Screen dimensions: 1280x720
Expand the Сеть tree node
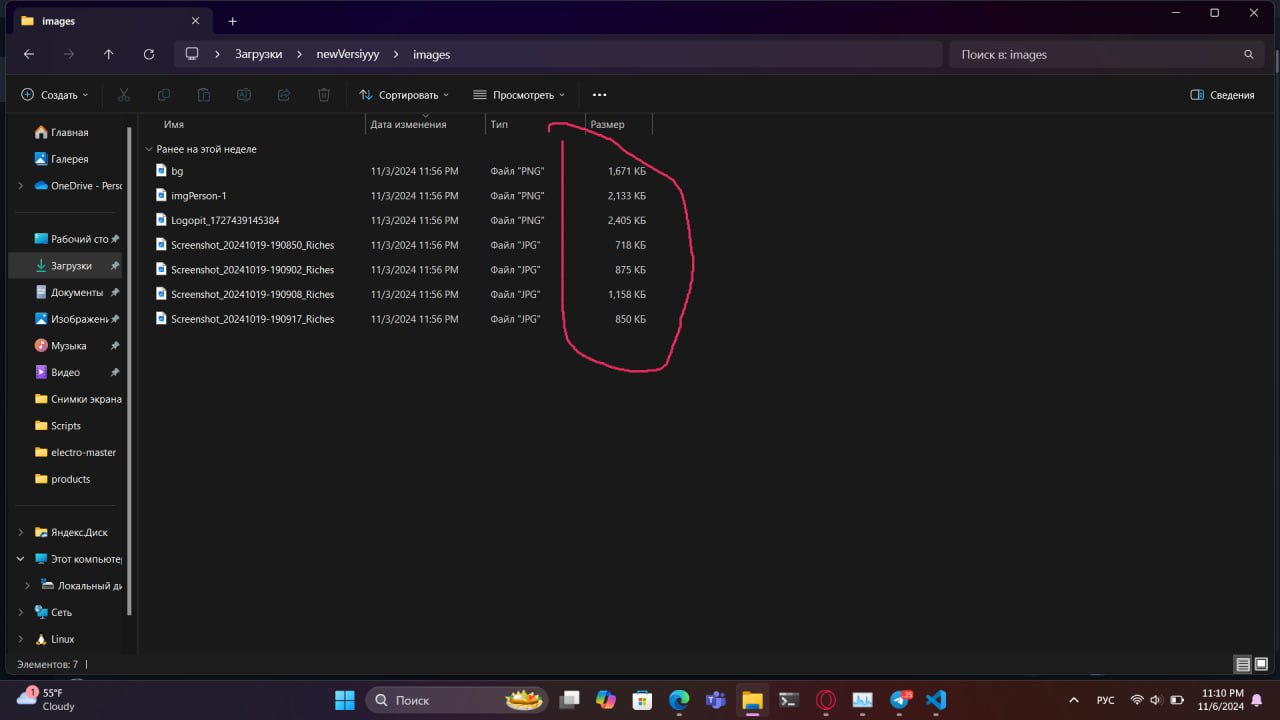pos(21,612)
